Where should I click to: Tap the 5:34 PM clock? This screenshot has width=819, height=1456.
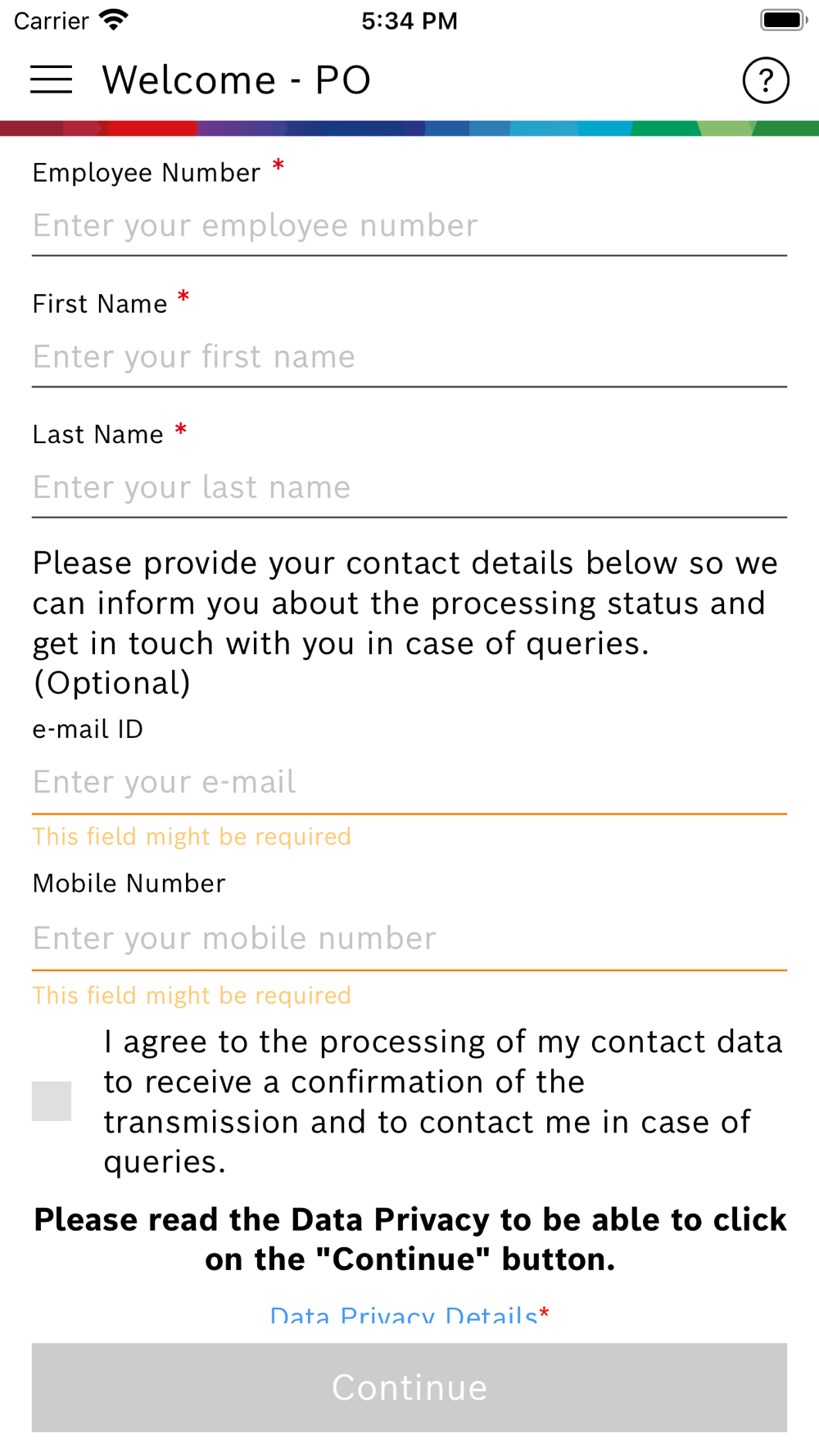(x=409, y=20)
